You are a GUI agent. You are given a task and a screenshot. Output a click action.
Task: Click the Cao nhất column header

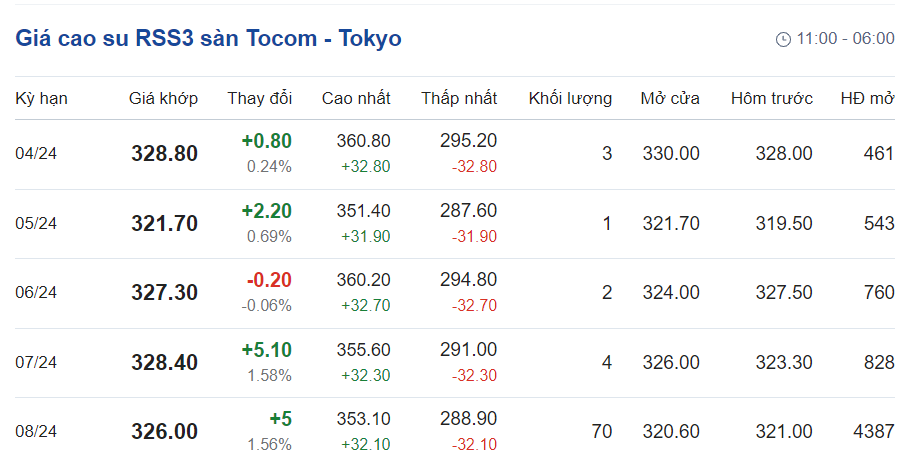[356, 98]
